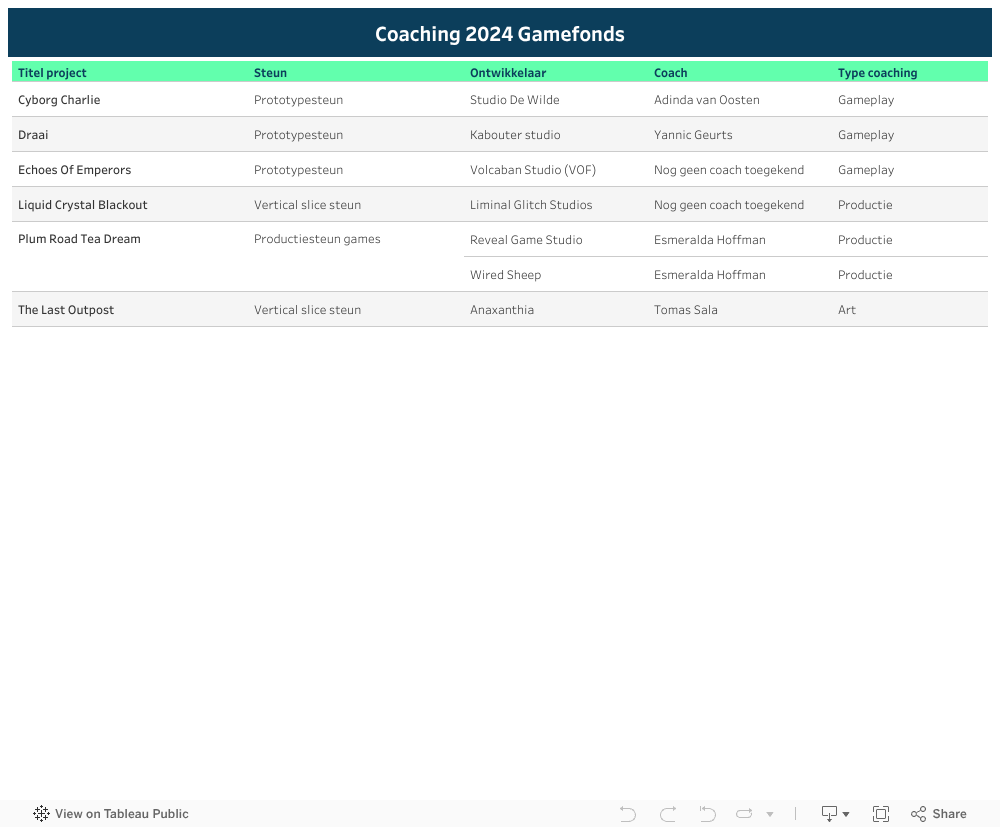Click the Coaching 2024 Gamefonds title banner
The image size is (1000, 827).
pos(500,34)
